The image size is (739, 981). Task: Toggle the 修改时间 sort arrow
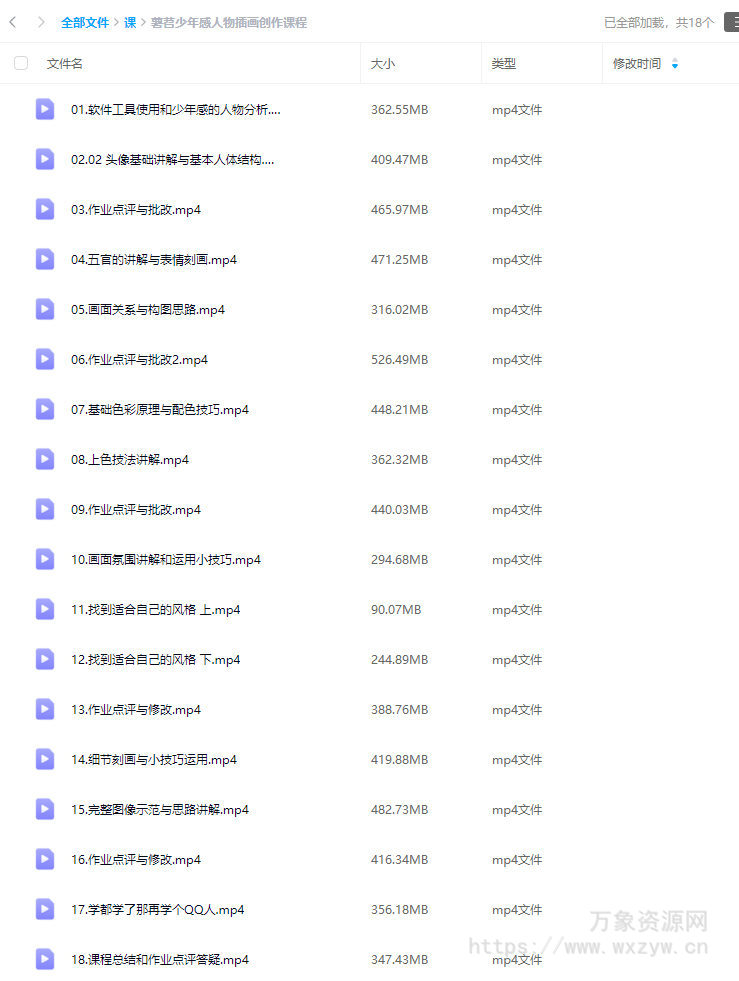pyautogui.click(x=675, y=64)
